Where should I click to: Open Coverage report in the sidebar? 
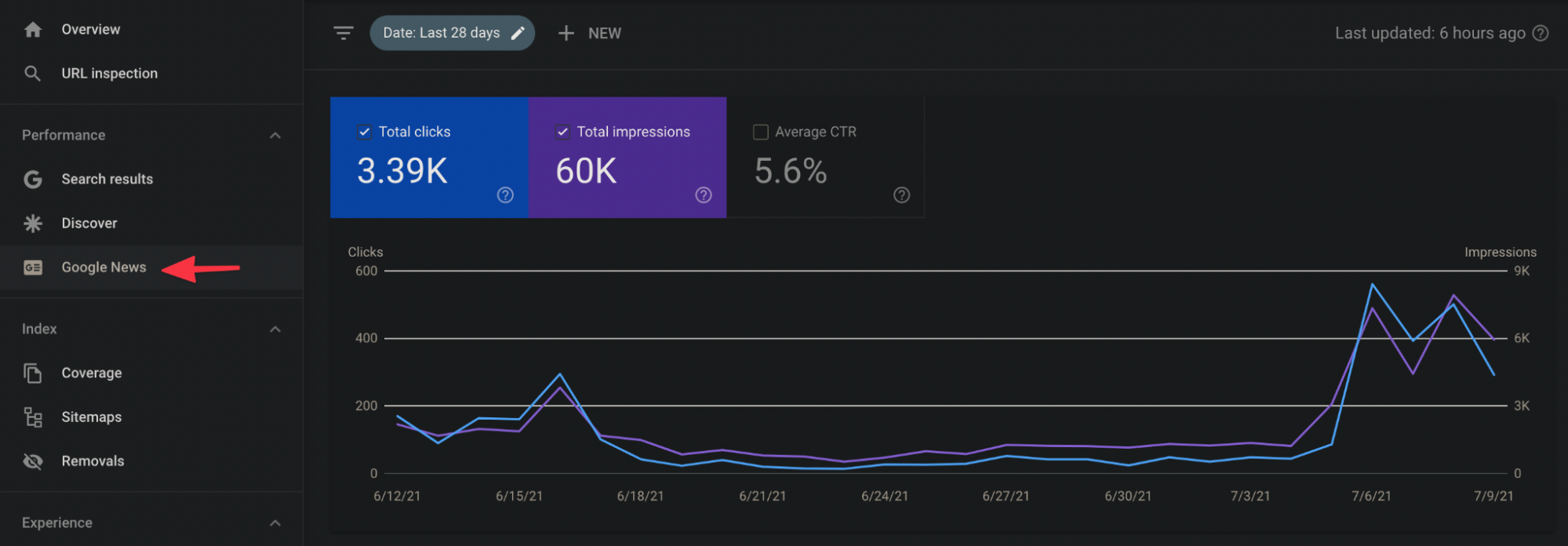pos(151,373)
